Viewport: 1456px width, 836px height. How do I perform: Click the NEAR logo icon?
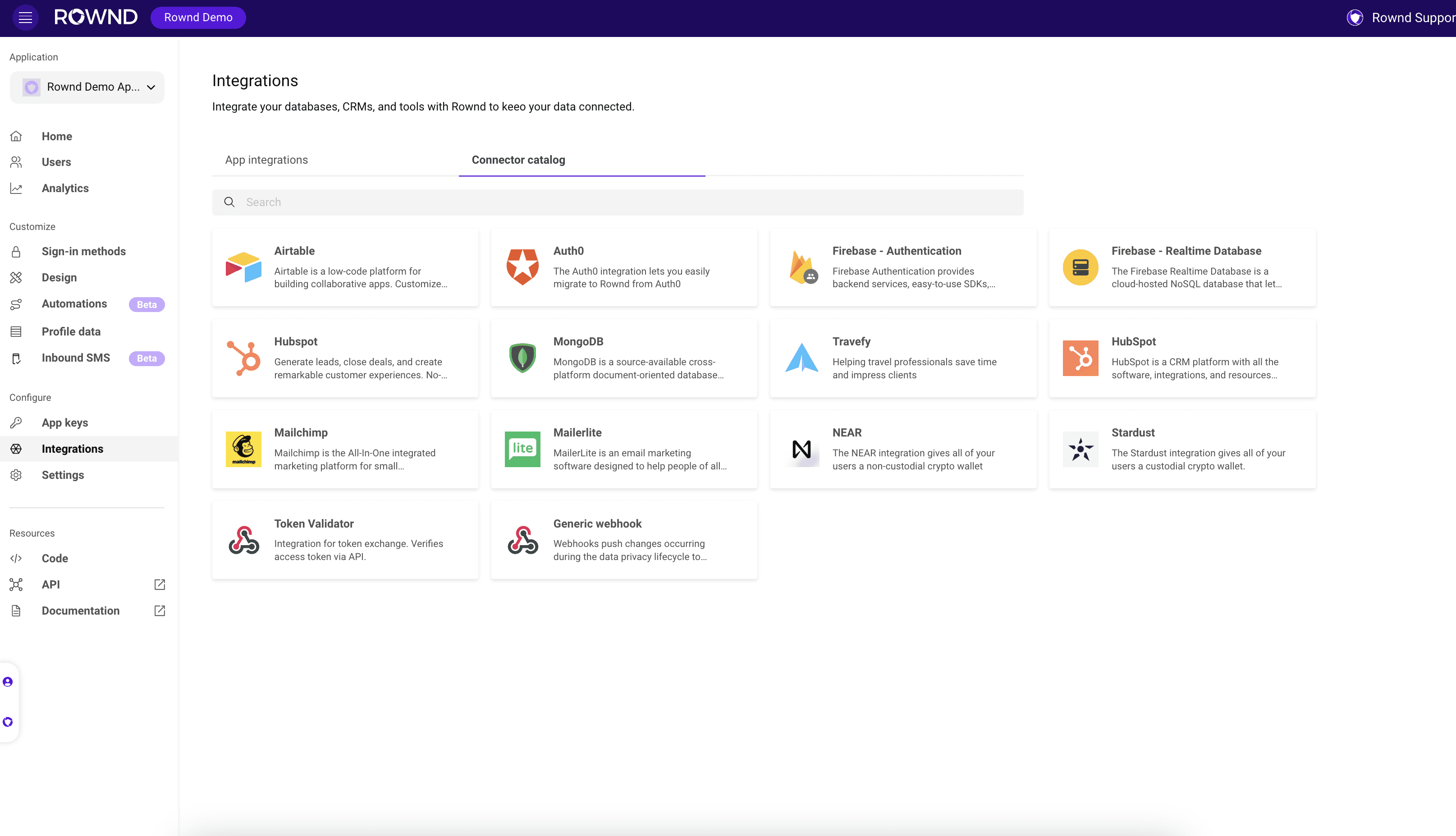pos(801,449)
